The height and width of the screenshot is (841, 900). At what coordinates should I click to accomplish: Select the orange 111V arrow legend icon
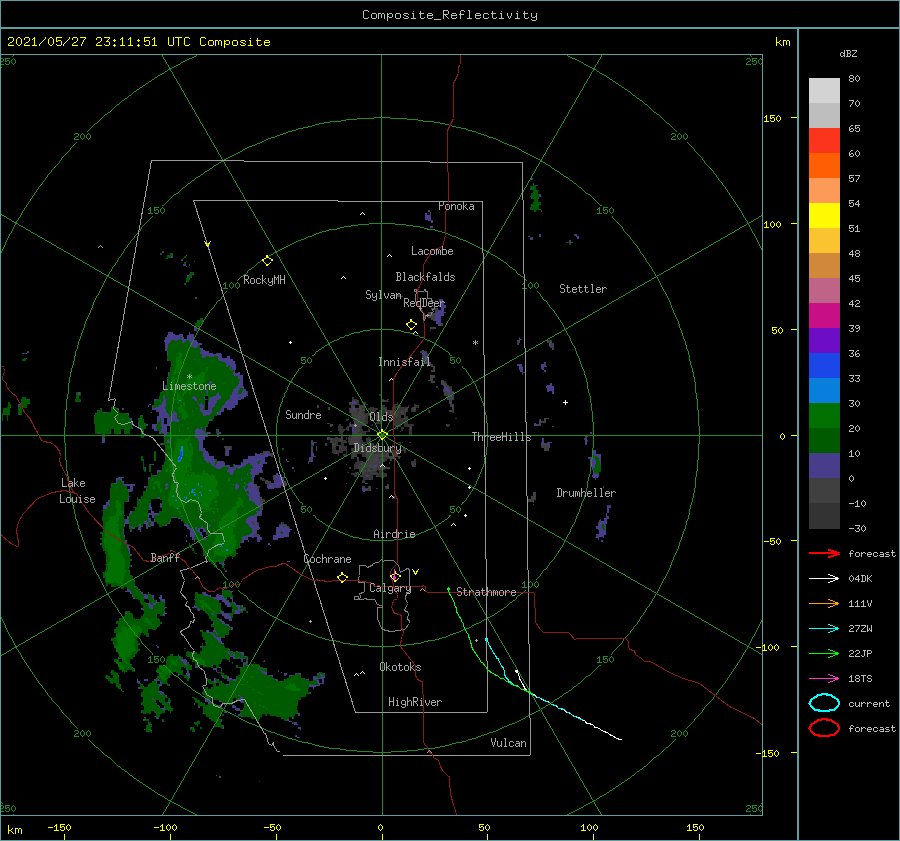click(824, 603)
